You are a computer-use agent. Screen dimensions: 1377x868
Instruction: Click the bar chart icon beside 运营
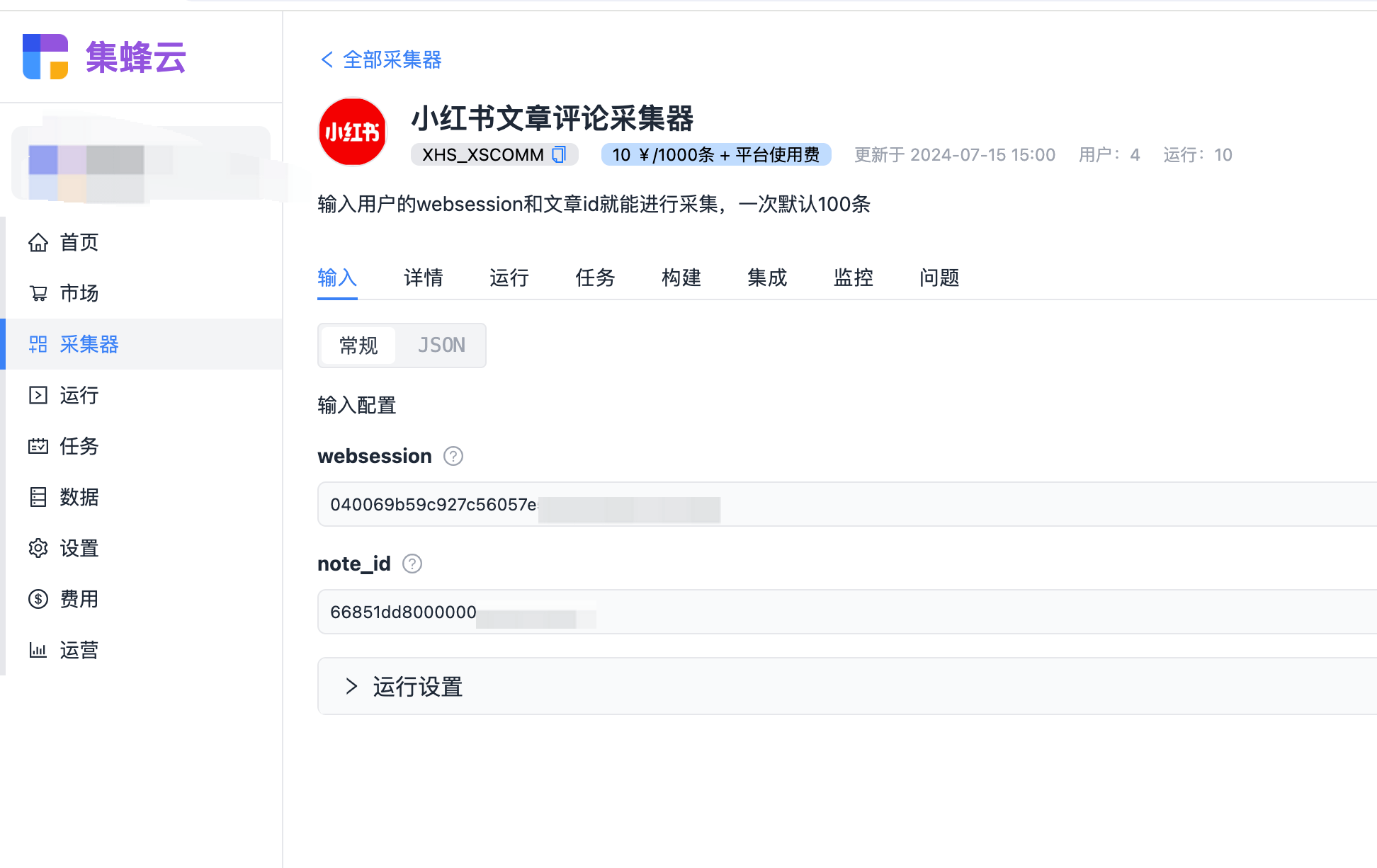tap(38, 650)
